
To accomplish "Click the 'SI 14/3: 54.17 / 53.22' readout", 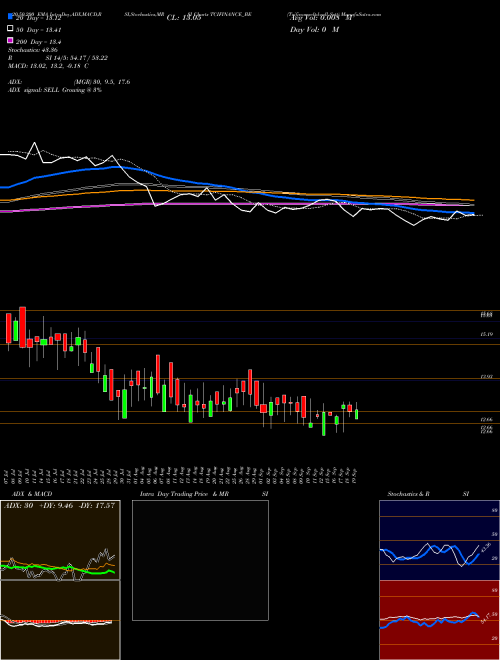I will (x=77, y=58).
